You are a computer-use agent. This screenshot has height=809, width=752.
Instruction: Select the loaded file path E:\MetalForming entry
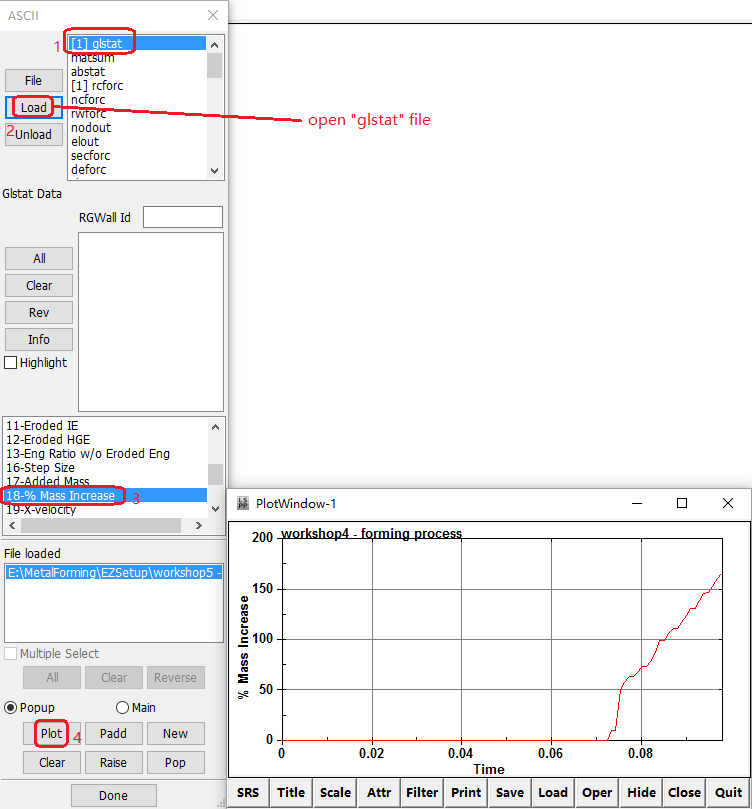(x=113, y=572)
